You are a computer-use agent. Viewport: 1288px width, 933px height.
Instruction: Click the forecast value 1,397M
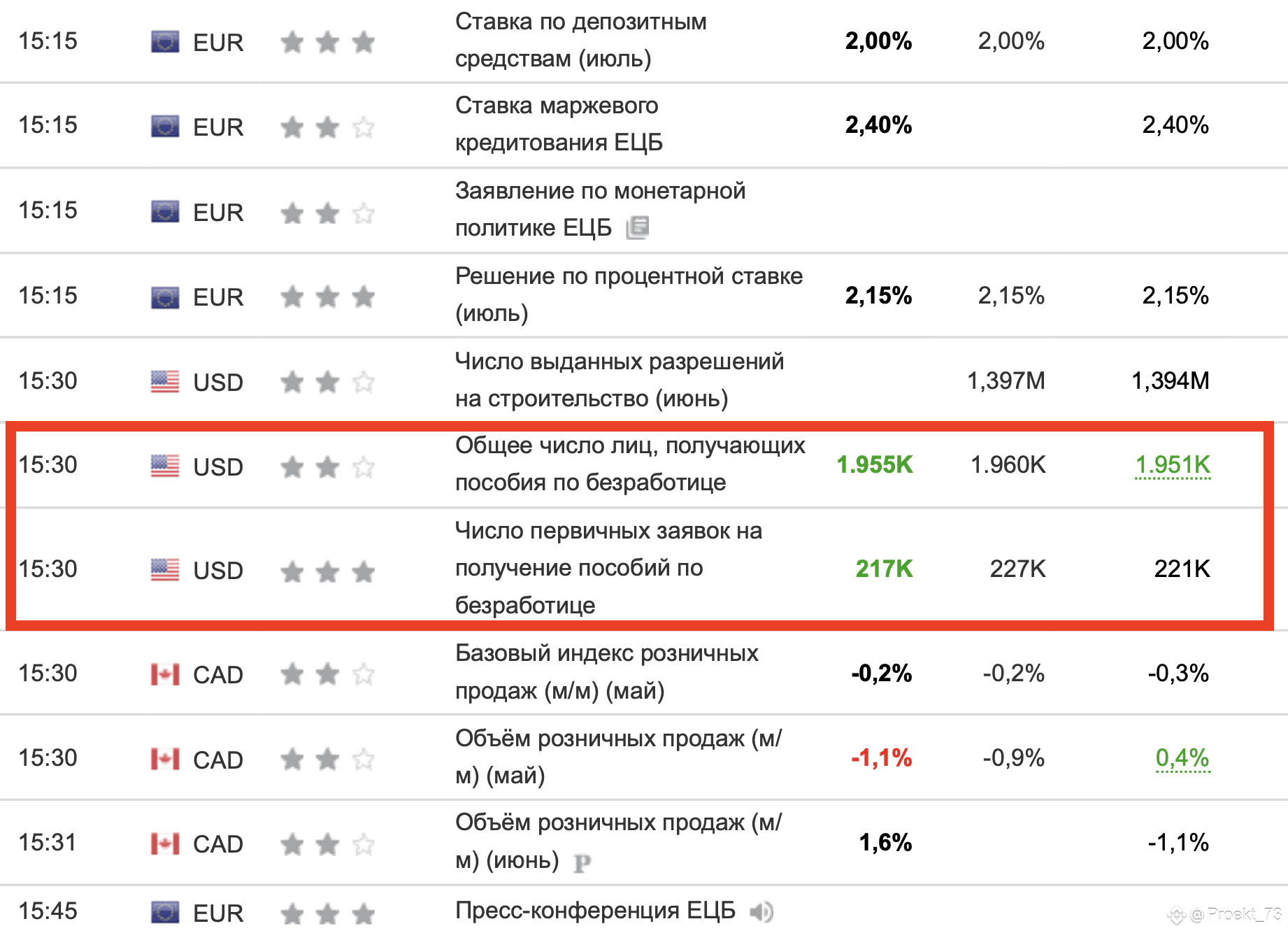pyautogui.click(x=1006, y=380)
